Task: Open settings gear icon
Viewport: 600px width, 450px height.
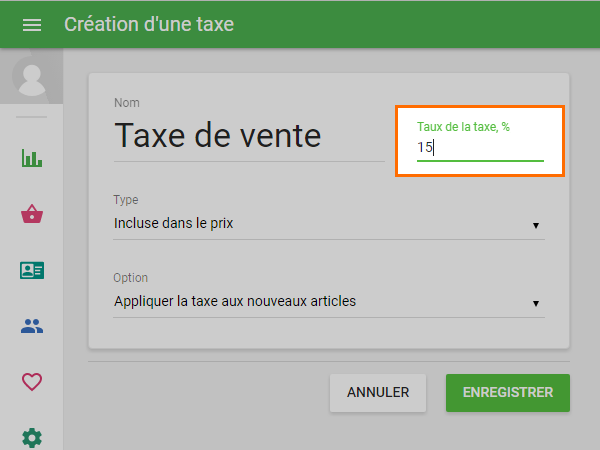Action: tap(32, 438)
